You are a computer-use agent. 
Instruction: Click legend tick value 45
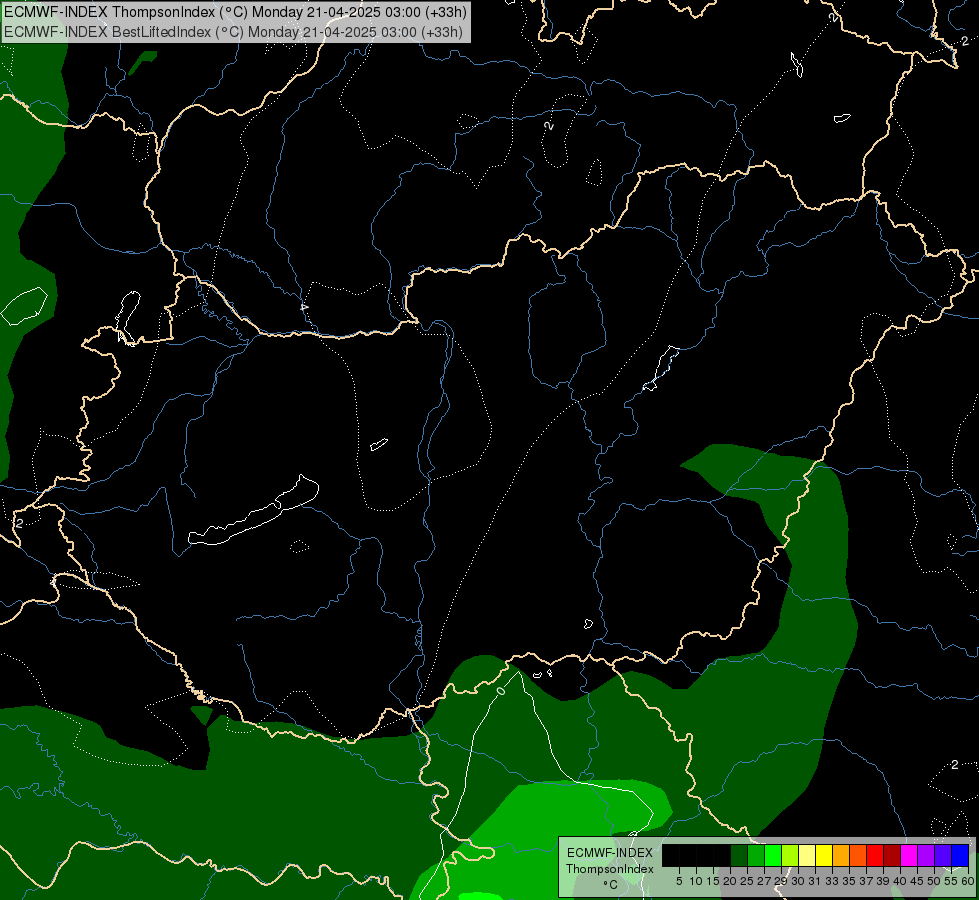click(917, 881)
